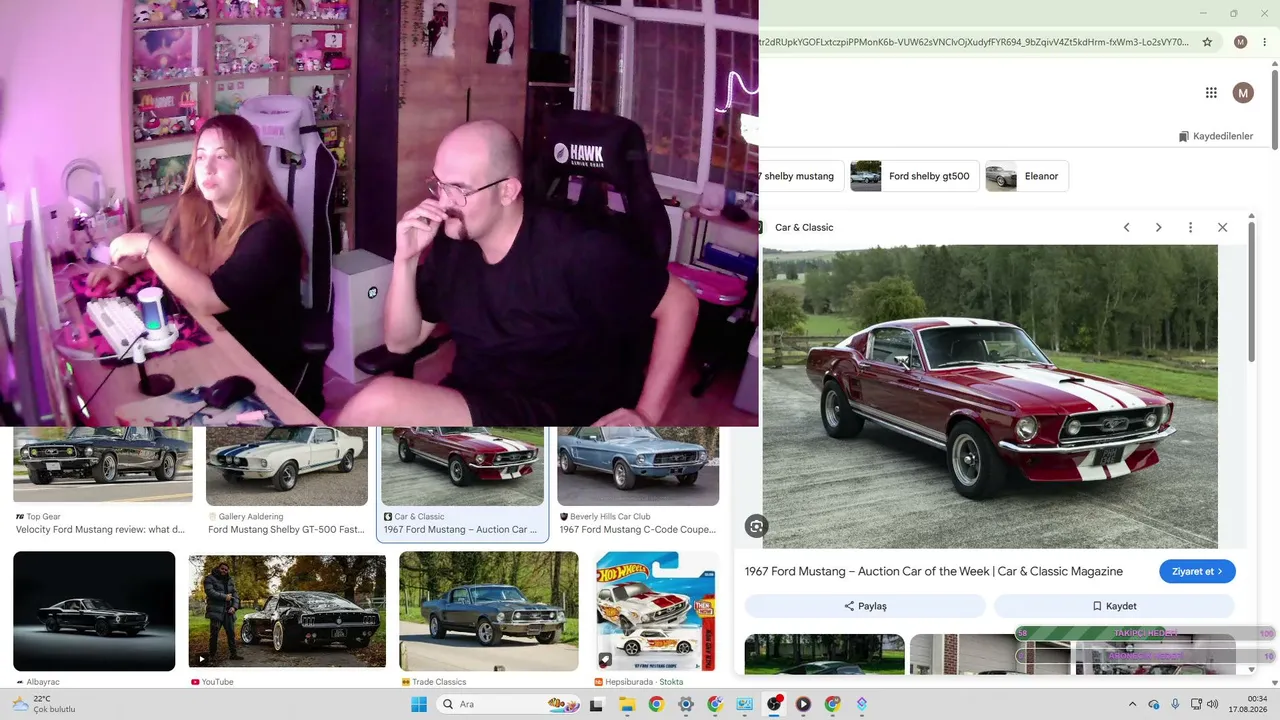Open the network icon in system tray
Image resolution: width=1280 pixels, height=720 pixels.
click(x=1195, y=704)
